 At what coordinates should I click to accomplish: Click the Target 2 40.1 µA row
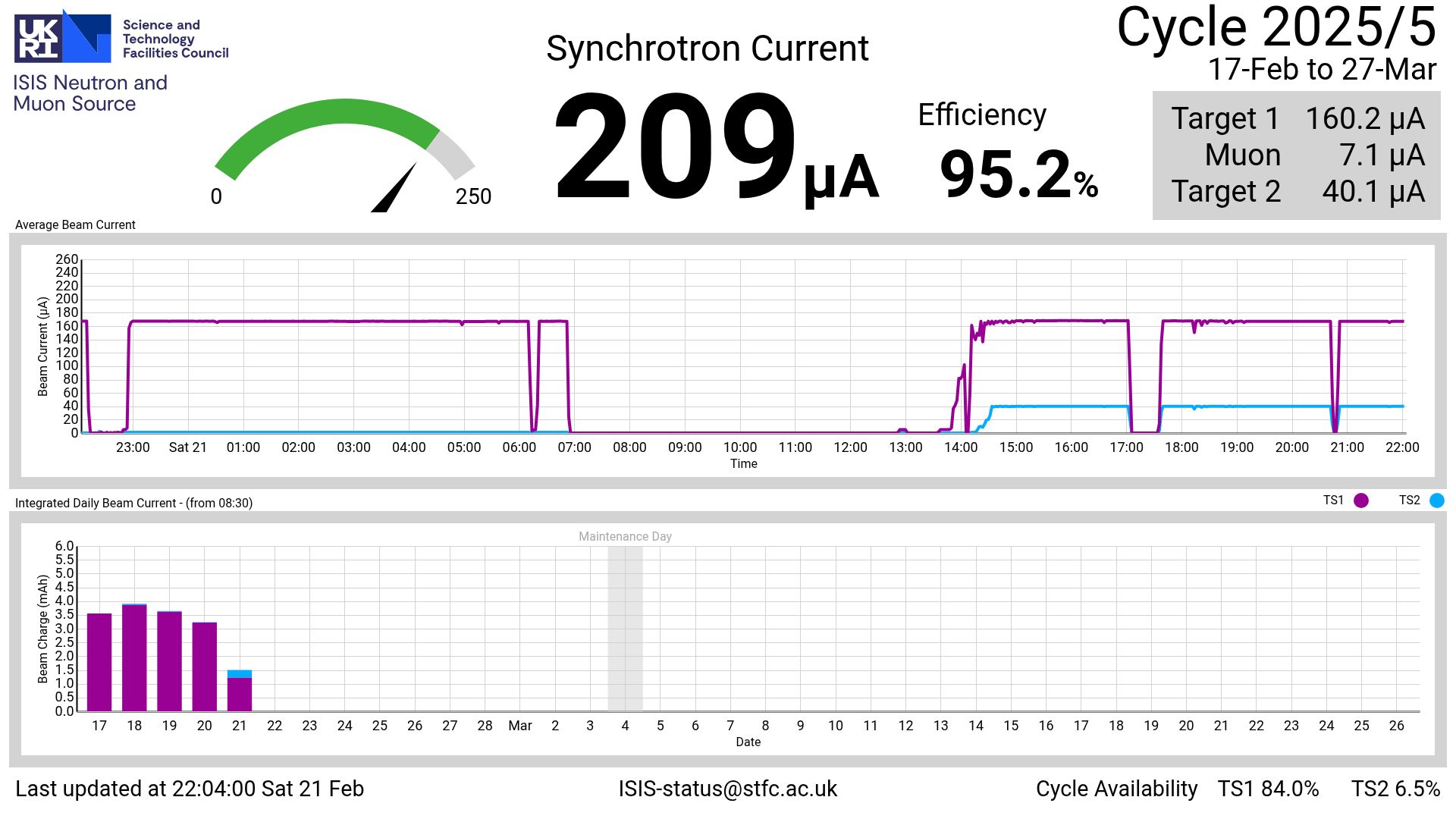click(1297, 192)
